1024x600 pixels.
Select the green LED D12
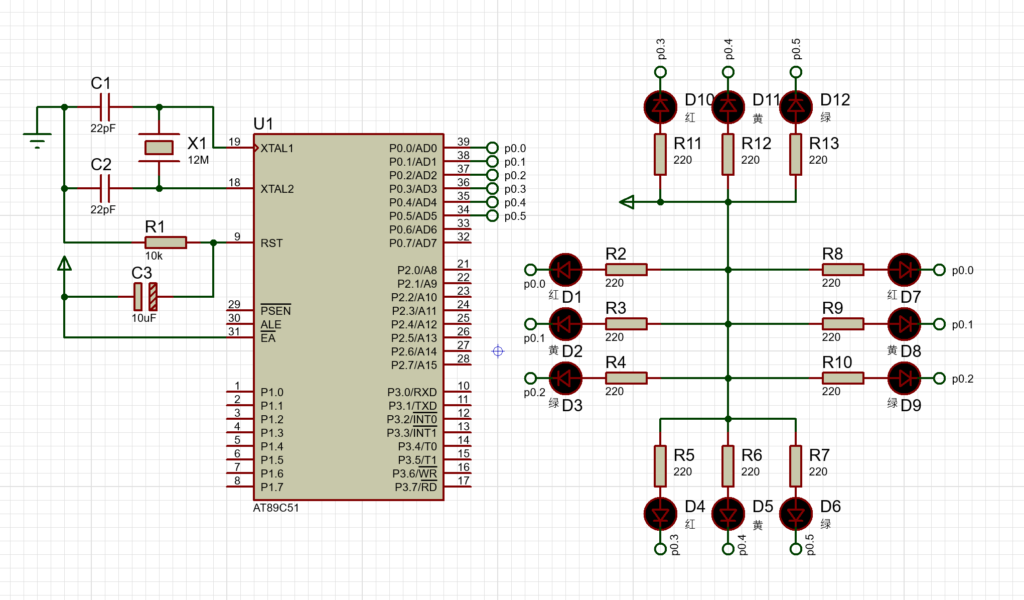pos(797,104)
